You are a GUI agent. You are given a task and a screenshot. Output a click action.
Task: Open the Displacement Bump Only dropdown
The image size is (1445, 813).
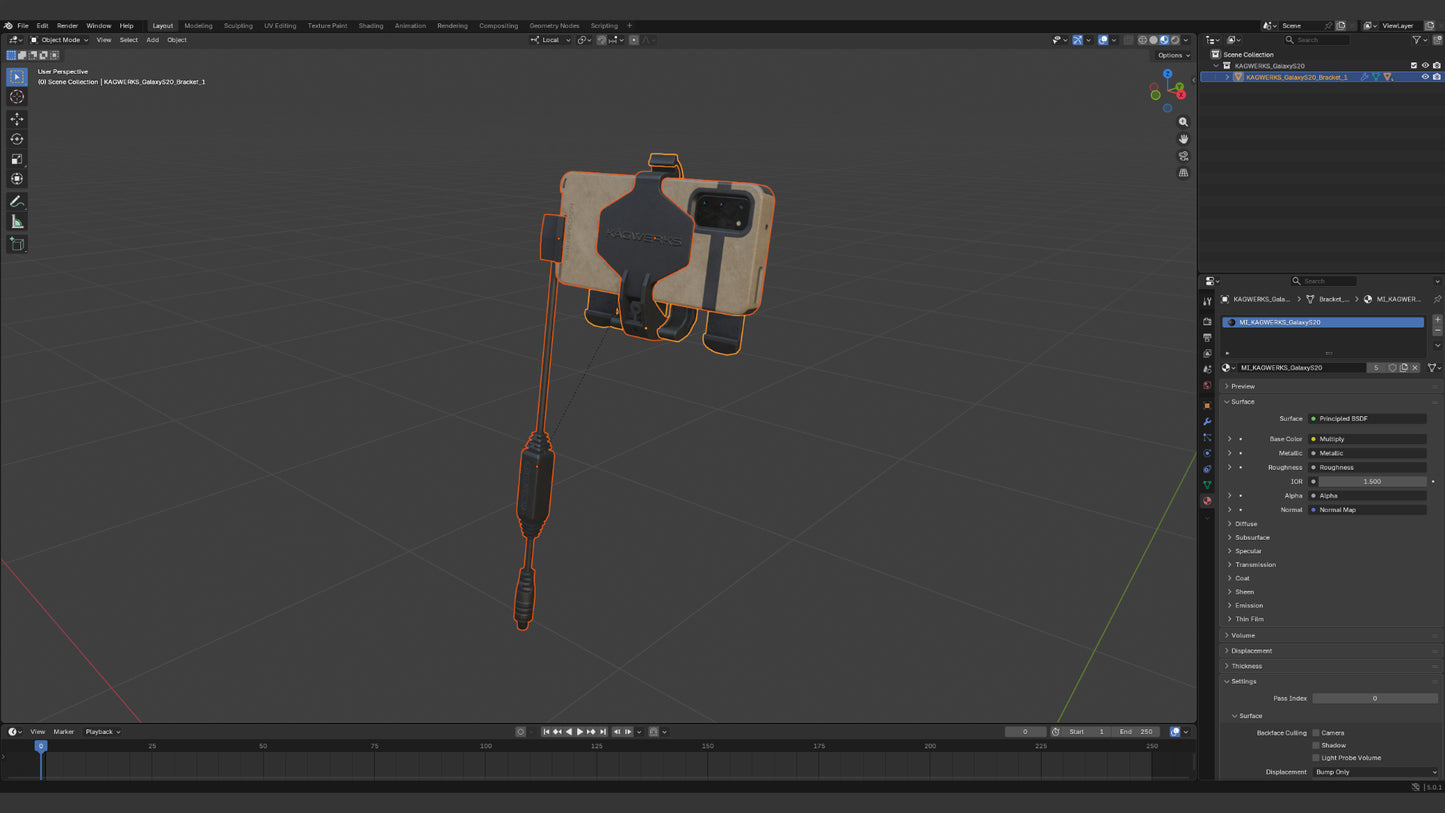(x=1376, y=772)
